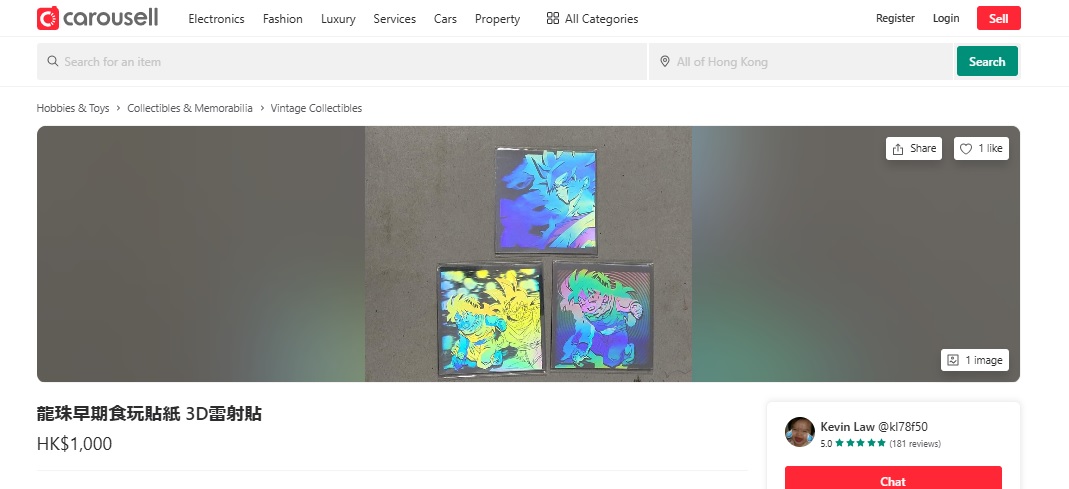Click the share arrow icon

tap(898, 149)
